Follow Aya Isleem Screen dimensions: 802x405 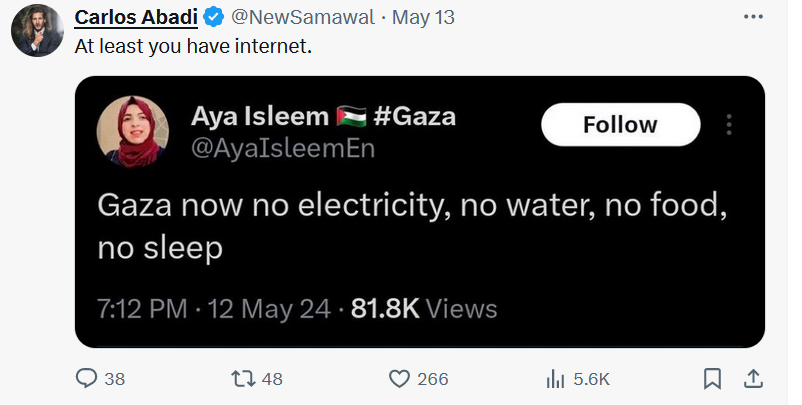[620, 125]
